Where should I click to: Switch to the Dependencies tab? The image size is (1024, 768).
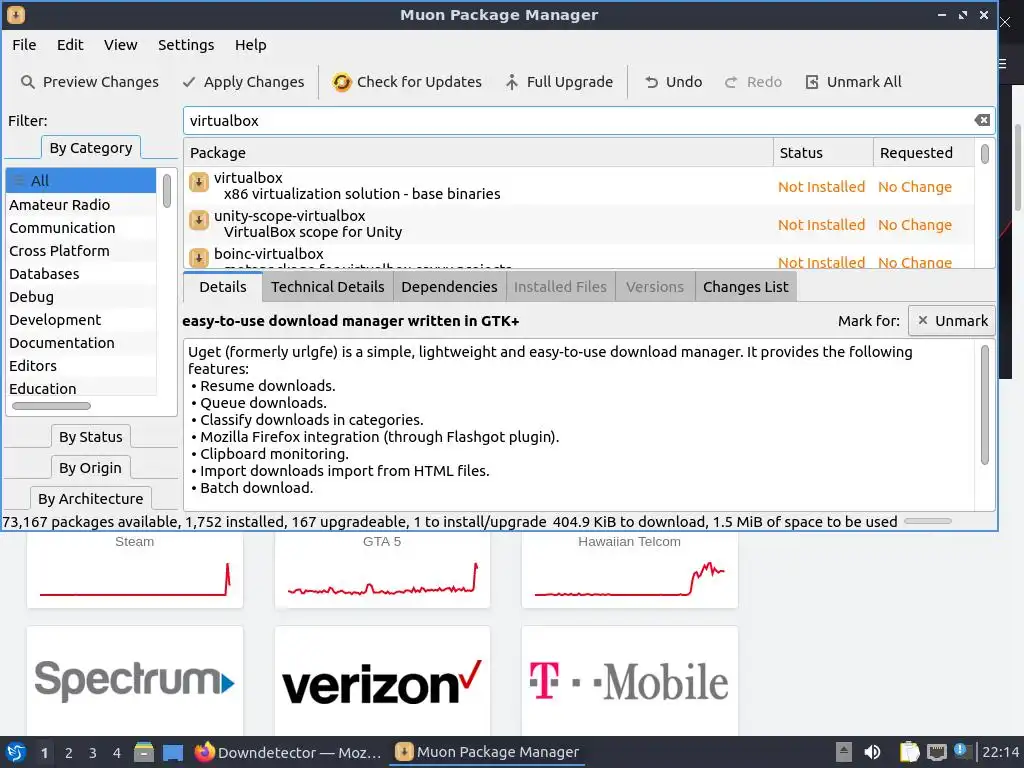(x=449, y=287)
